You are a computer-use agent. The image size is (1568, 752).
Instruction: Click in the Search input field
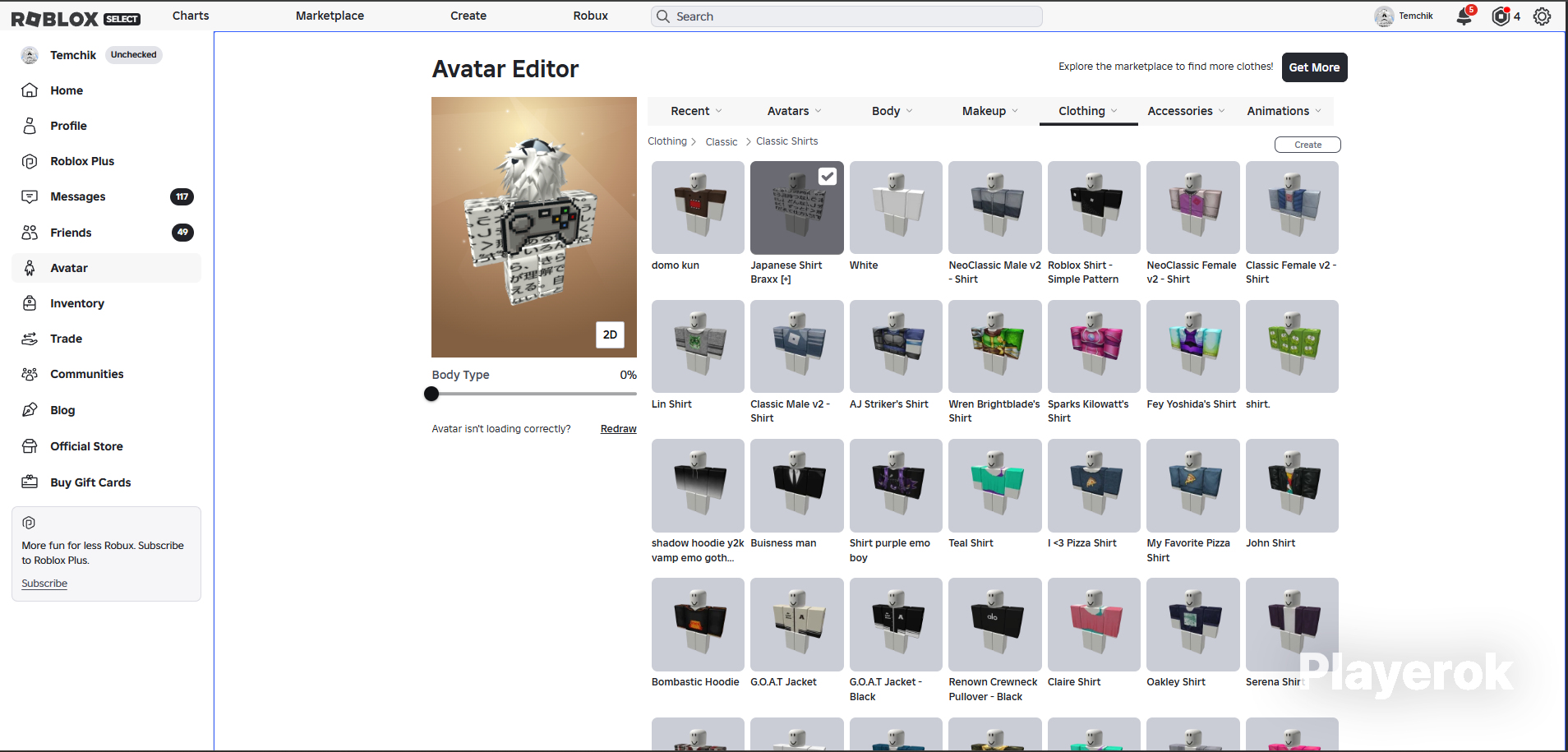(x=846, y=16)
